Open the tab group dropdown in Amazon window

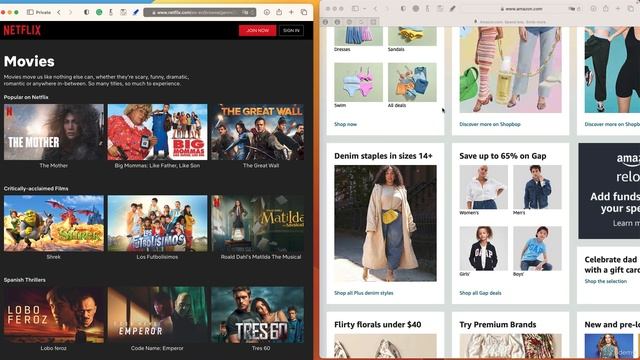pos(364,9)
